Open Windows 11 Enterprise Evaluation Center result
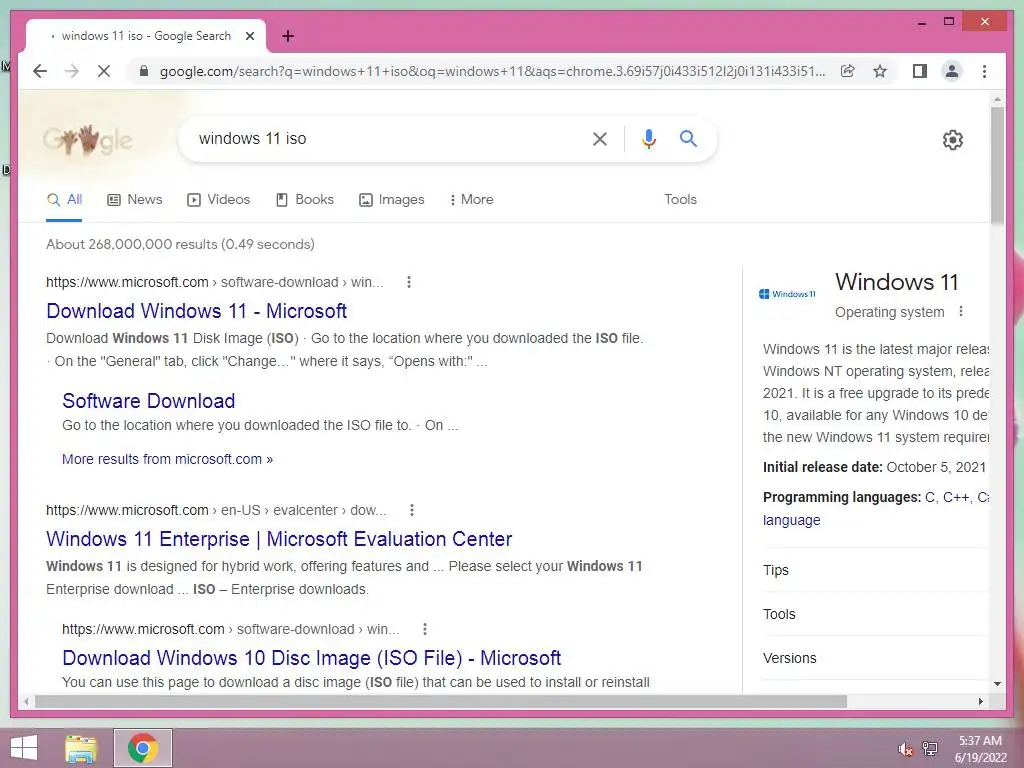The image size is (1024, 768). pos(279,539)
